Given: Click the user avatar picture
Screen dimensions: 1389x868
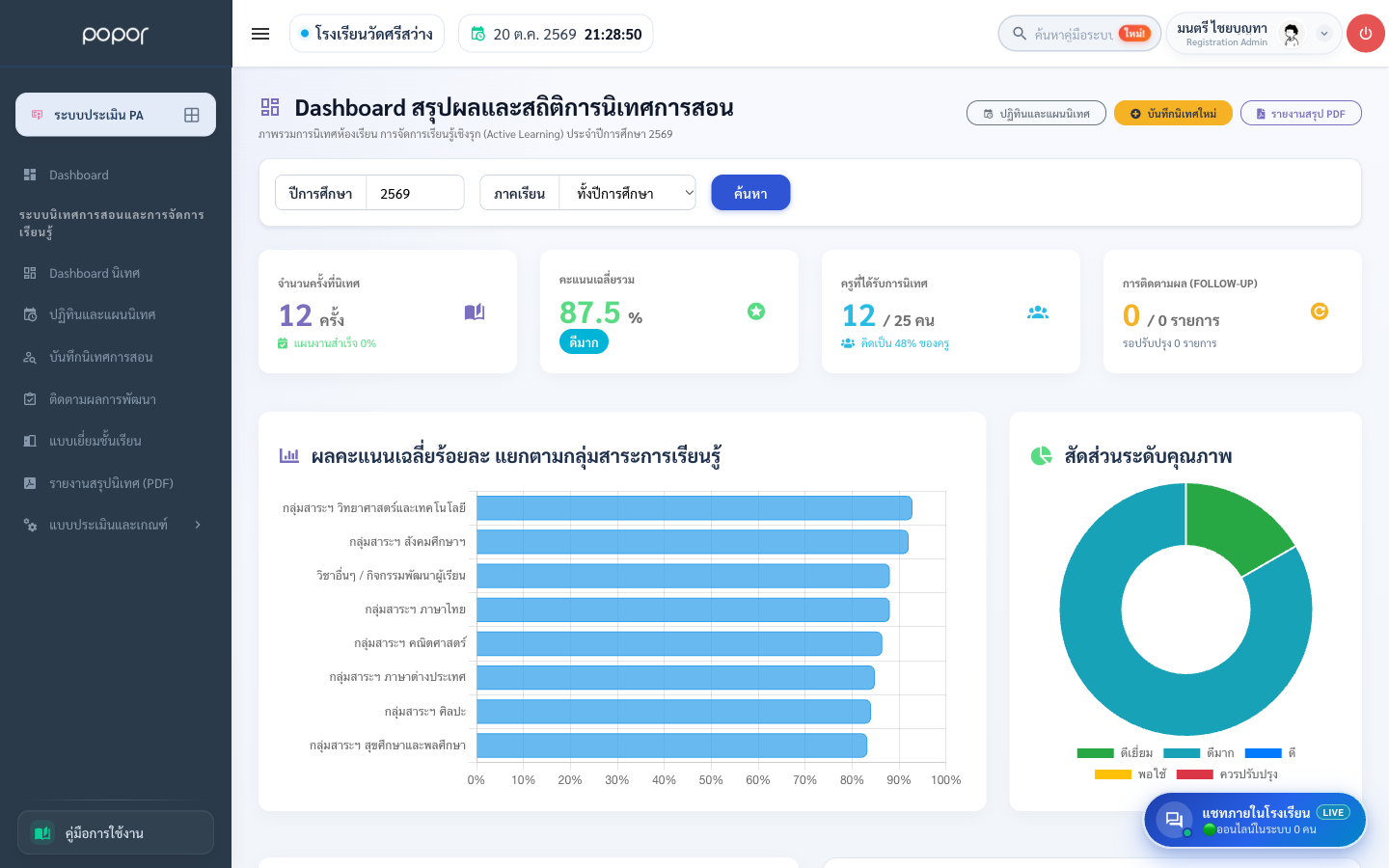Looking at the screenshot, I should pyautogui.click(x=1291, y=34).
